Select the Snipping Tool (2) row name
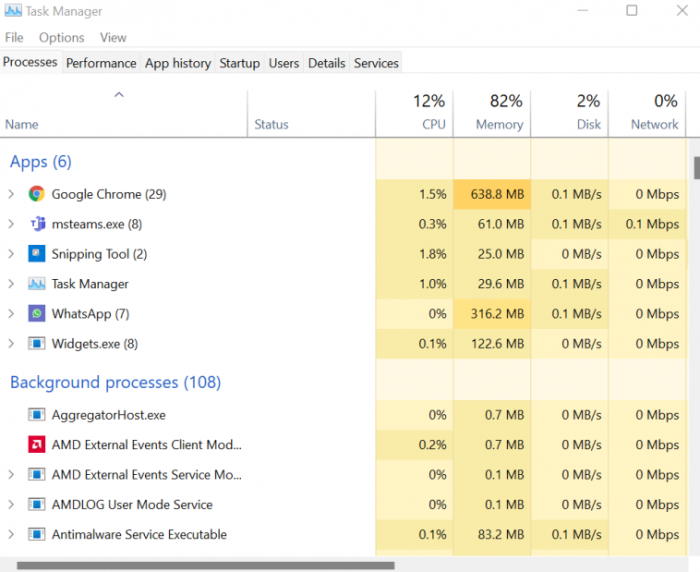This screenshot has height=572, width=700. pos(99,254)
